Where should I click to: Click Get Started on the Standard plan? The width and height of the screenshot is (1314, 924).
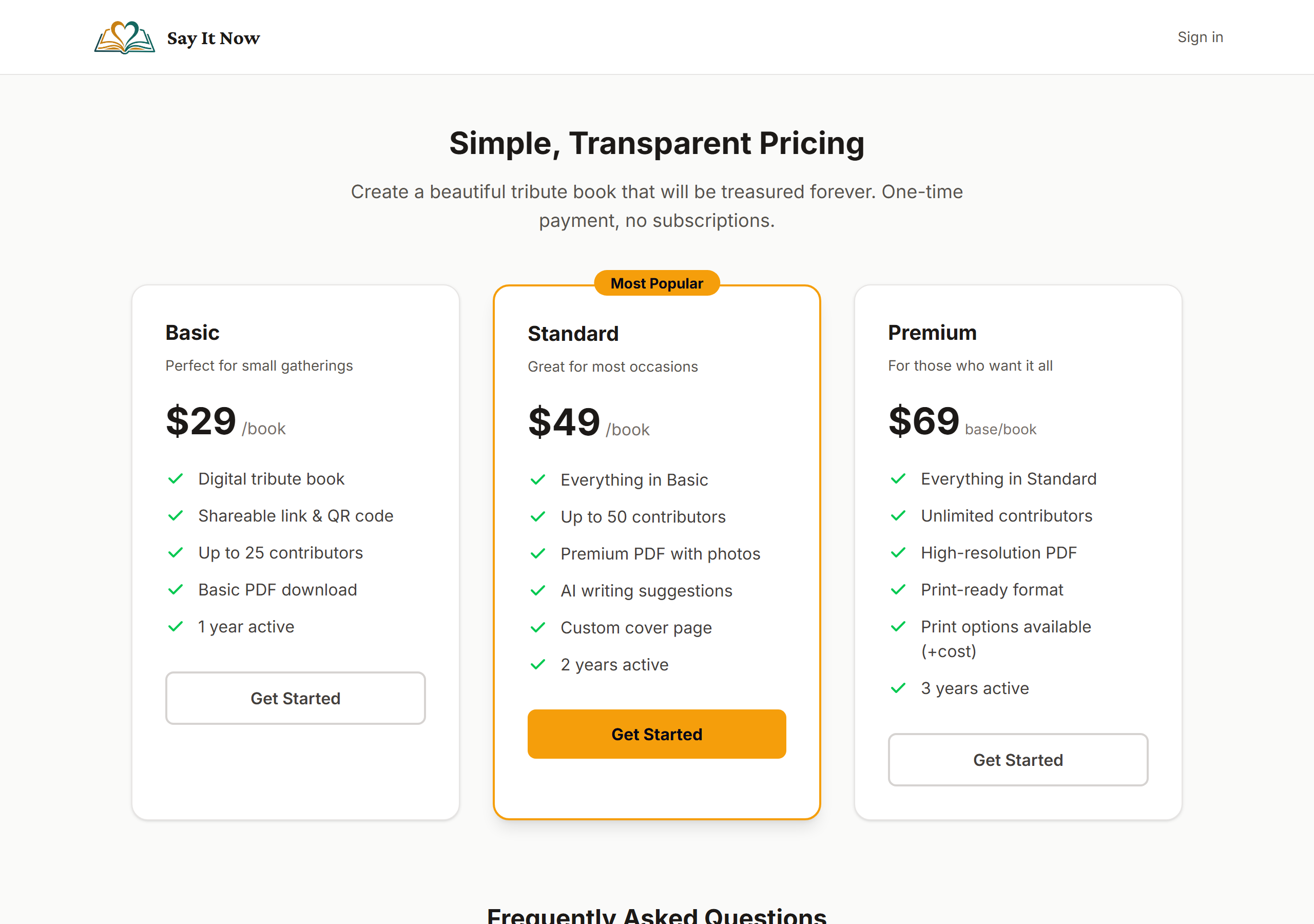(656, 734)
